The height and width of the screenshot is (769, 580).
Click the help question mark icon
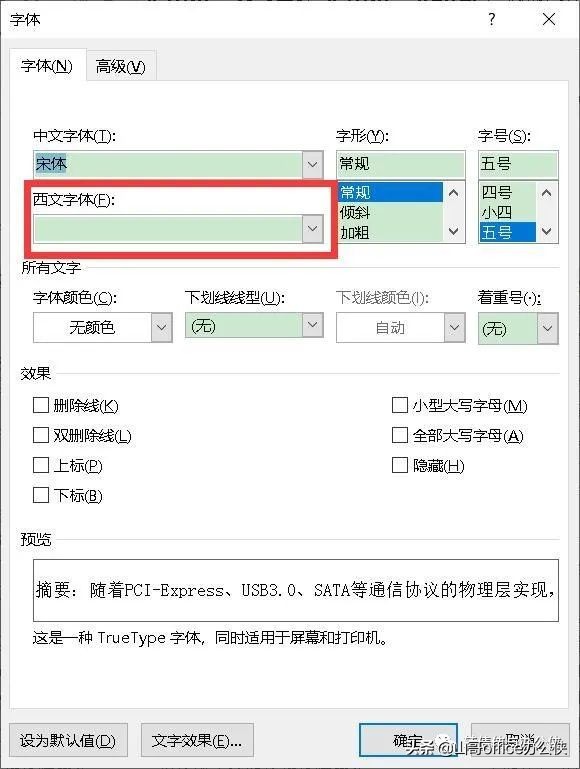(x=492, y=19)
